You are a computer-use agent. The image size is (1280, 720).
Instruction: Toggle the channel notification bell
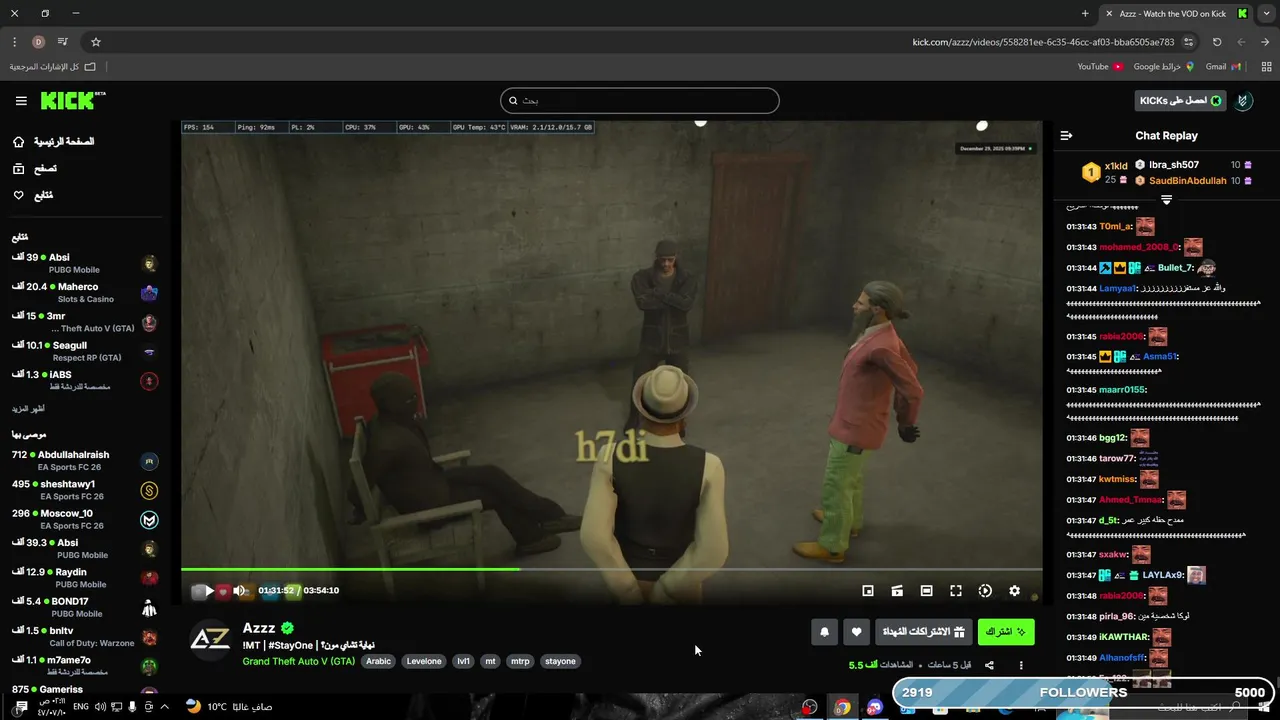(824, 632)
